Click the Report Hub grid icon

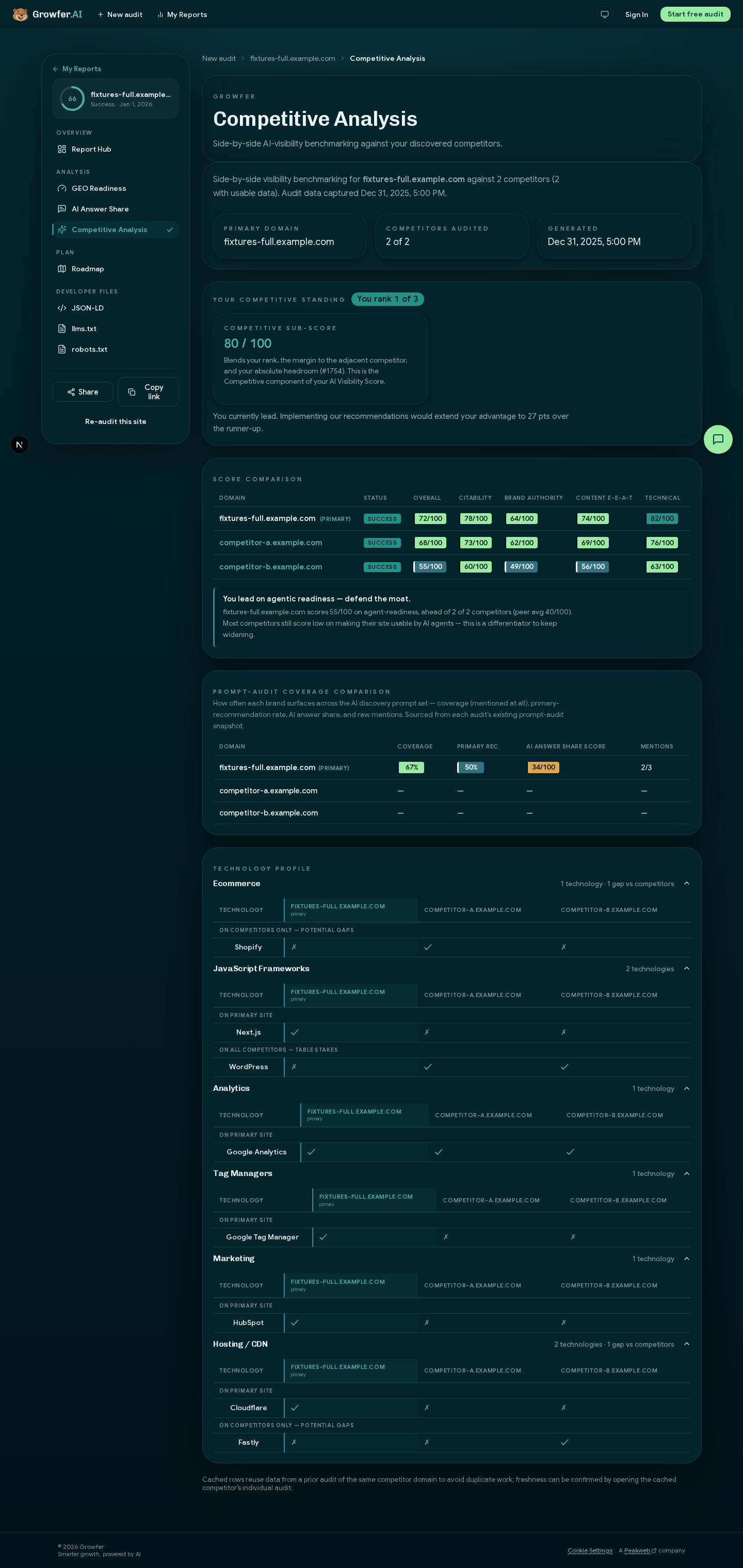(x=61, y=149)
